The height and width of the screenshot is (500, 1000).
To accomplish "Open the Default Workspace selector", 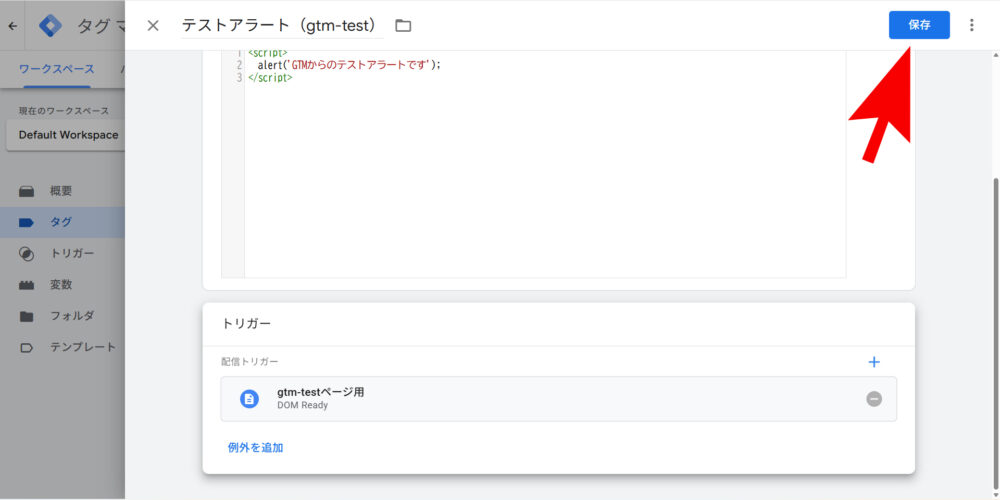I will point(66,135).
